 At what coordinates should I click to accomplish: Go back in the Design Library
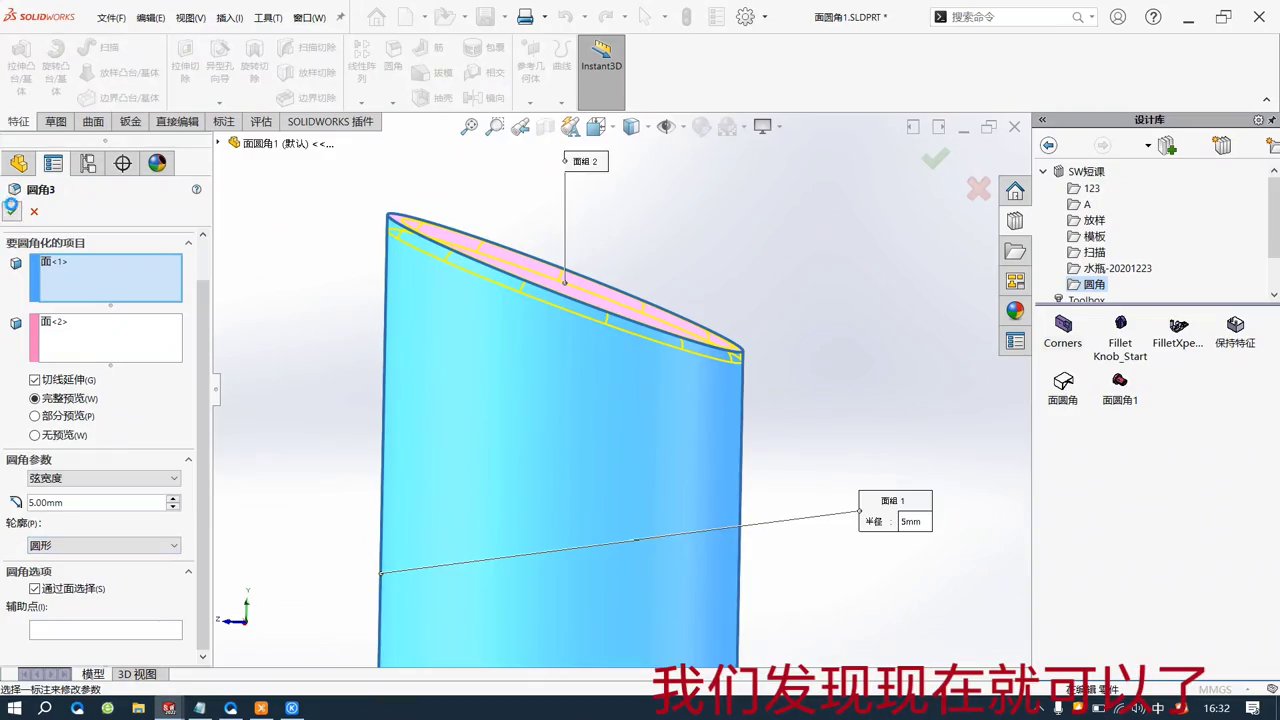click(1048, 146)
